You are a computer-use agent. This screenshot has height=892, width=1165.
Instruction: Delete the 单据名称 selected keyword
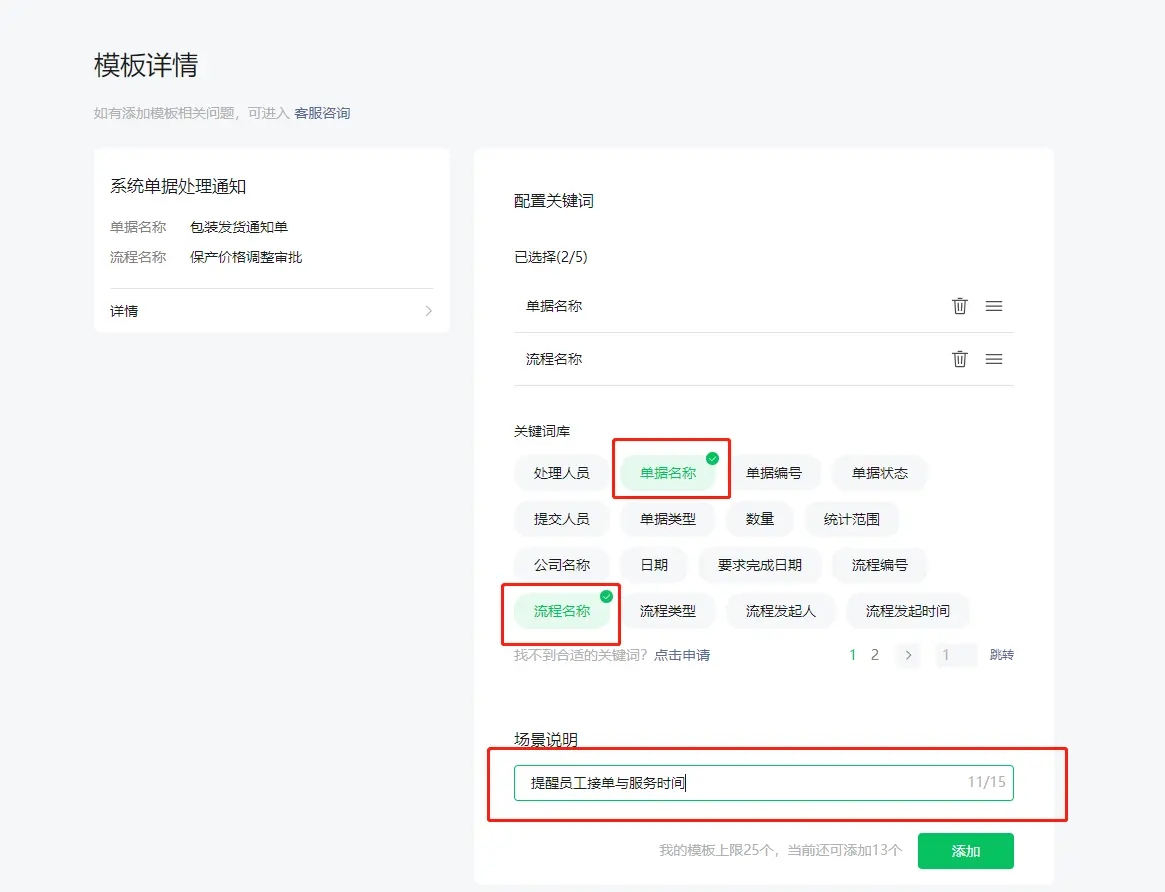959,306
